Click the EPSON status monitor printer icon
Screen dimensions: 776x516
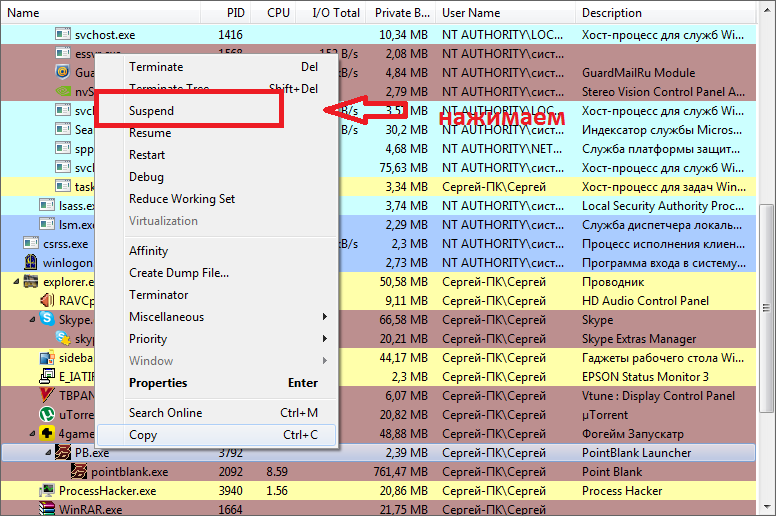(x=47, y=376)
